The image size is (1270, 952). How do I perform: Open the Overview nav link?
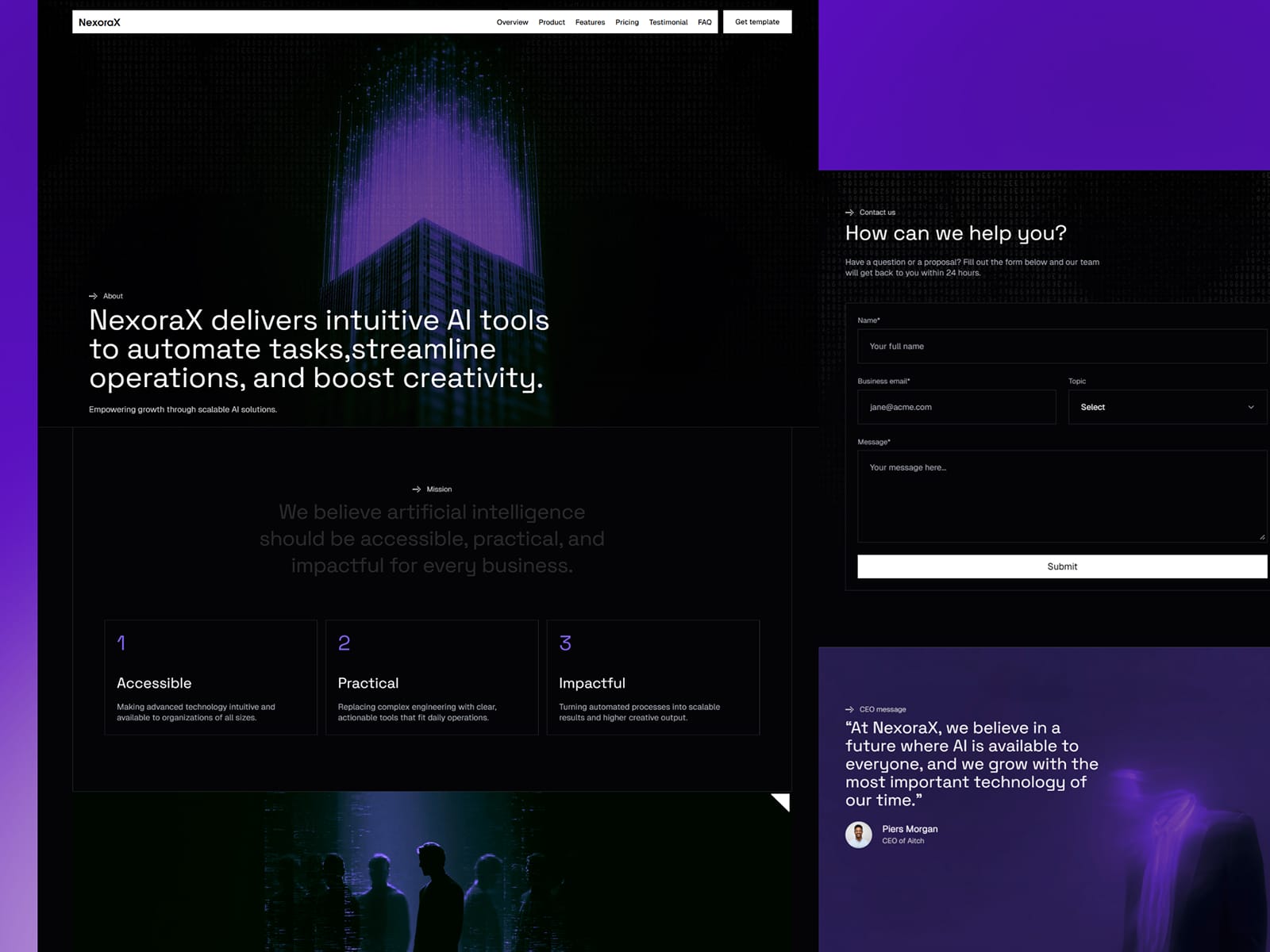point(512,22)
